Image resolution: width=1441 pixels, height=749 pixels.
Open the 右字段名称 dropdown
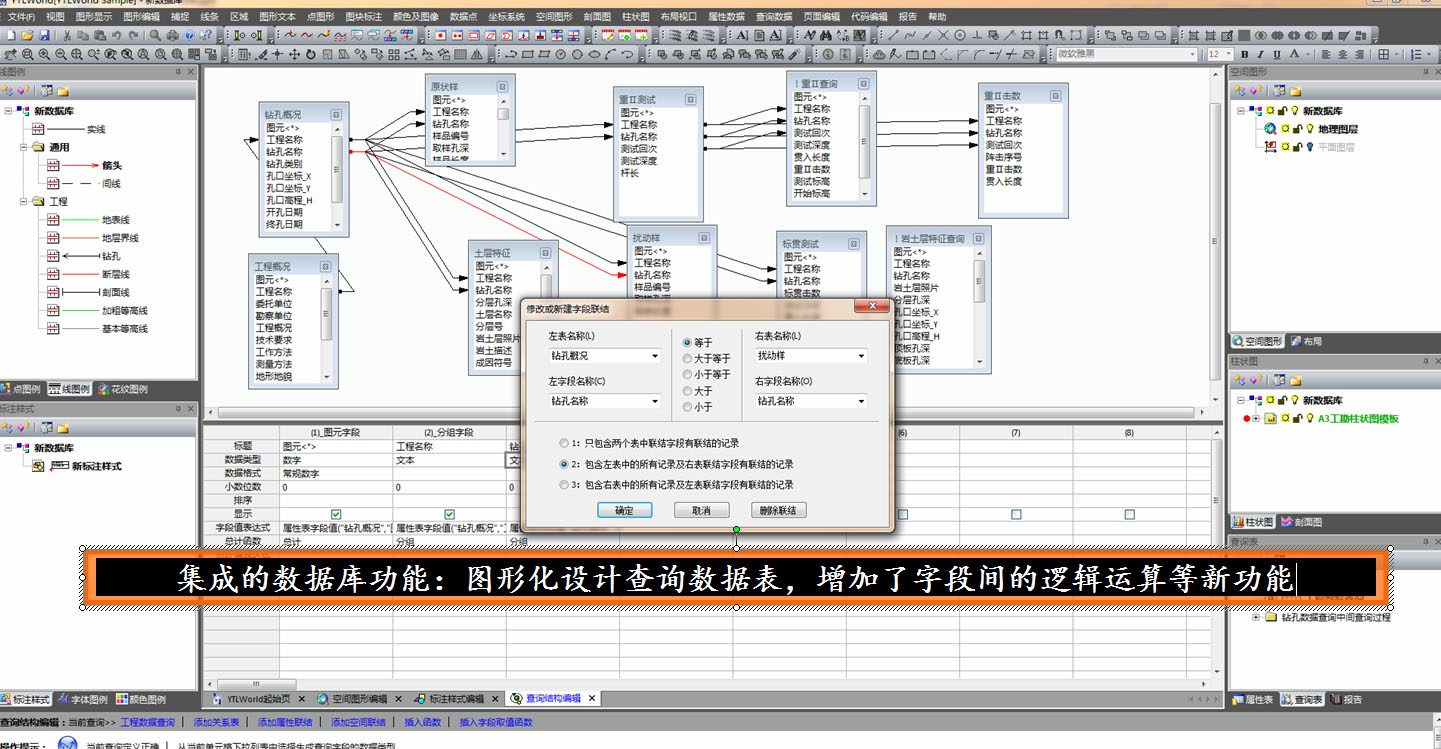(810, 401)
